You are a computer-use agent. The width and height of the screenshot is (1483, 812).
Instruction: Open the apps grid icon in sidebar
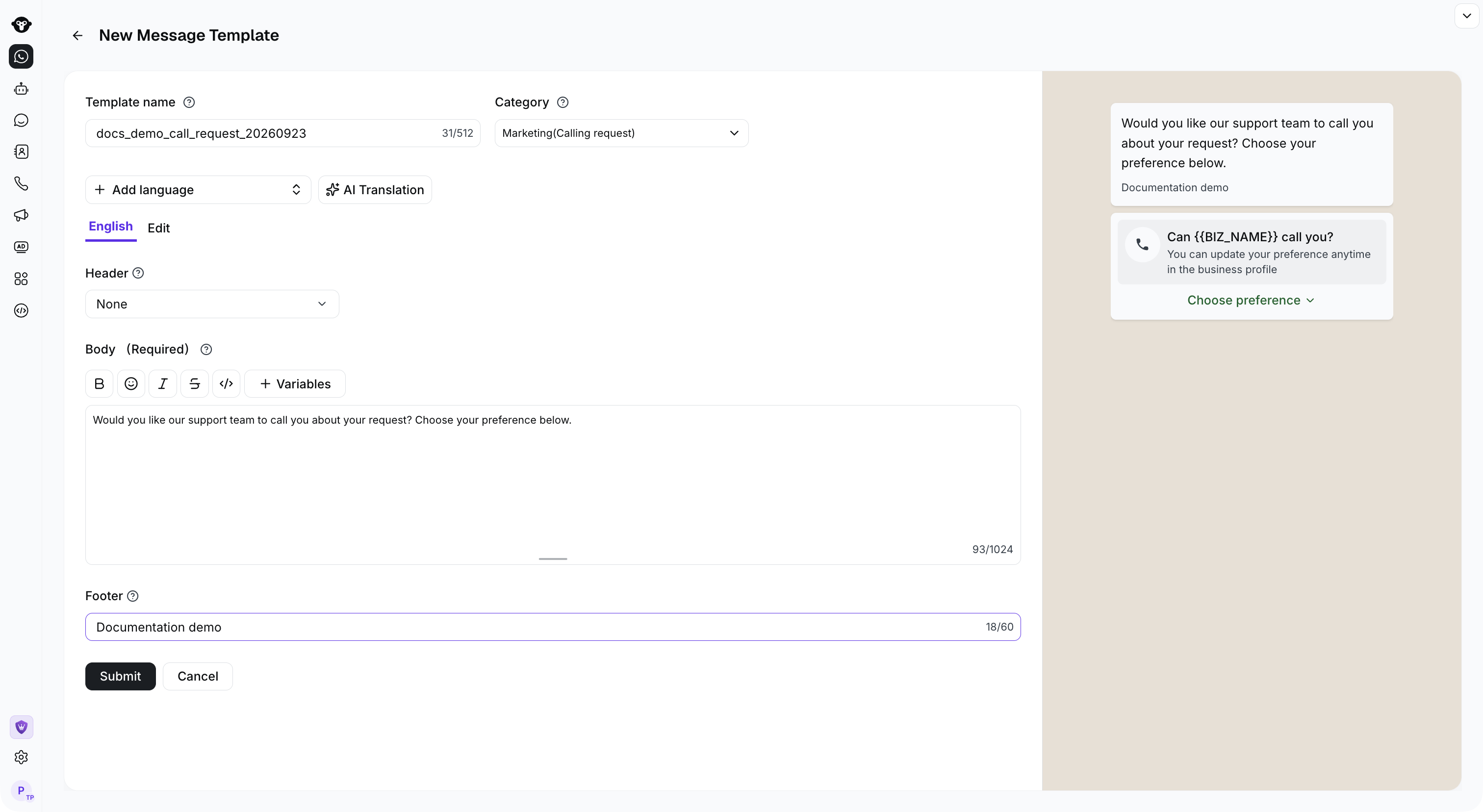point(21,279)
